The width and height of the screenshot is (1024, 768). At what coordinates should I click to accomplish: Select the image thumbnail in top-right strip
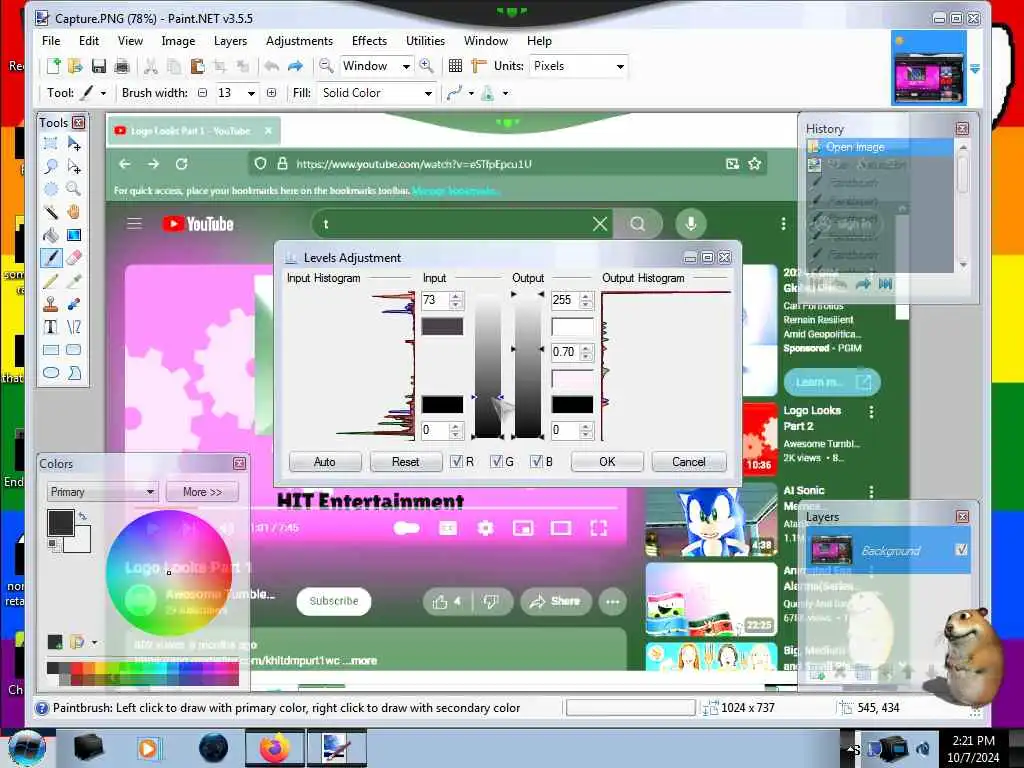click(929, 68)
